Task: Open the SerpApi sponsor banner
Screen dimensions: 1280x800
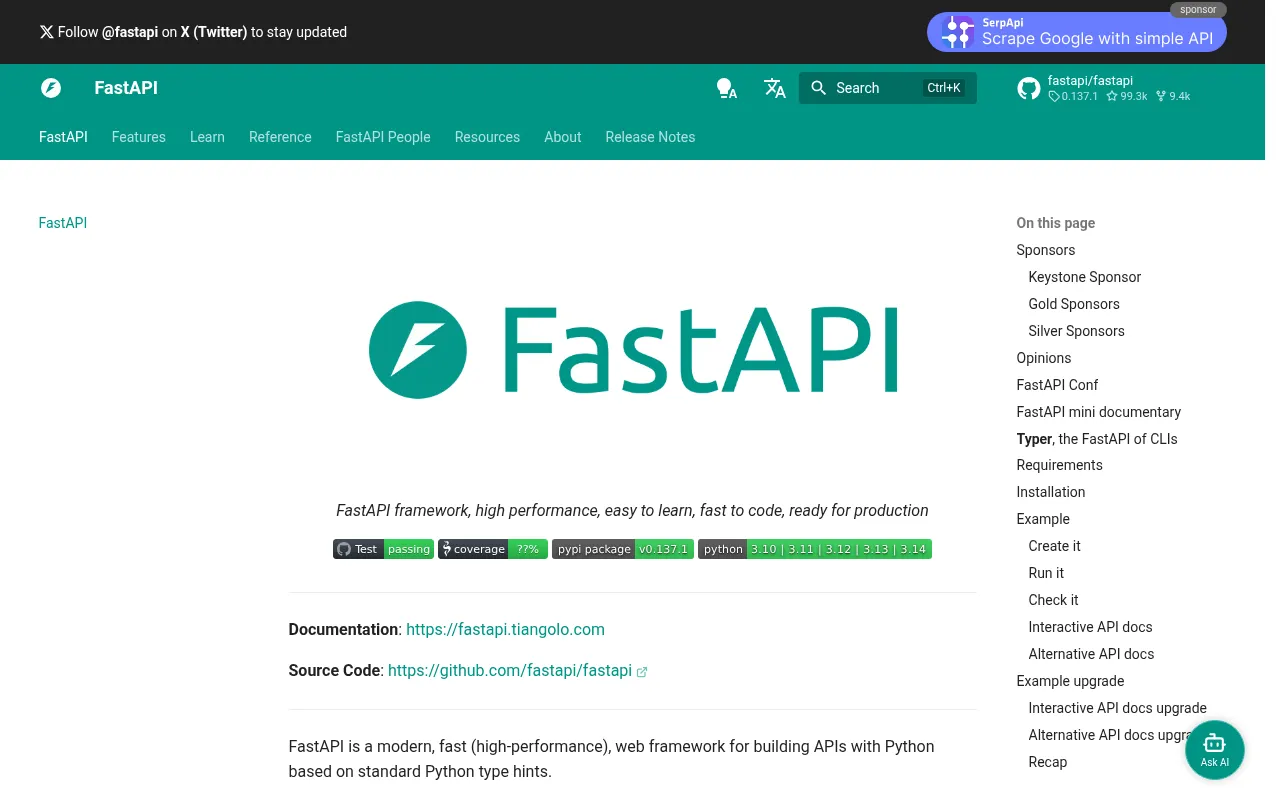Action: pos(1077,32)
